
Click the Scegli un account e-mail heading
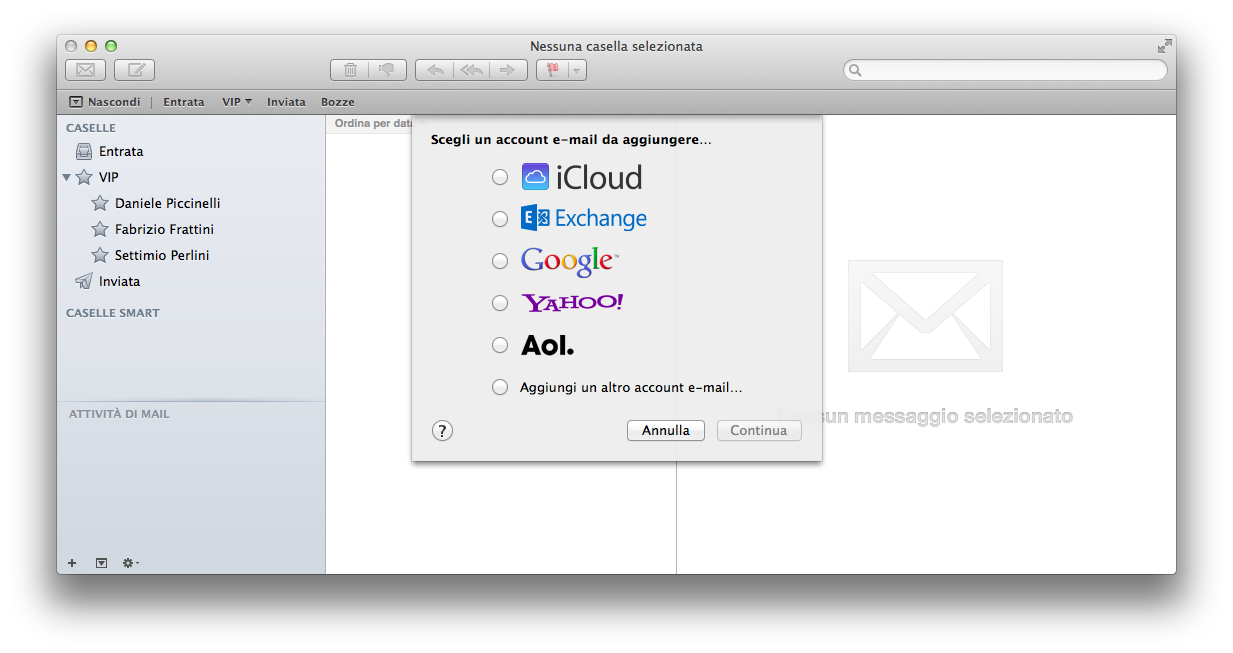[x=571, y=140]
